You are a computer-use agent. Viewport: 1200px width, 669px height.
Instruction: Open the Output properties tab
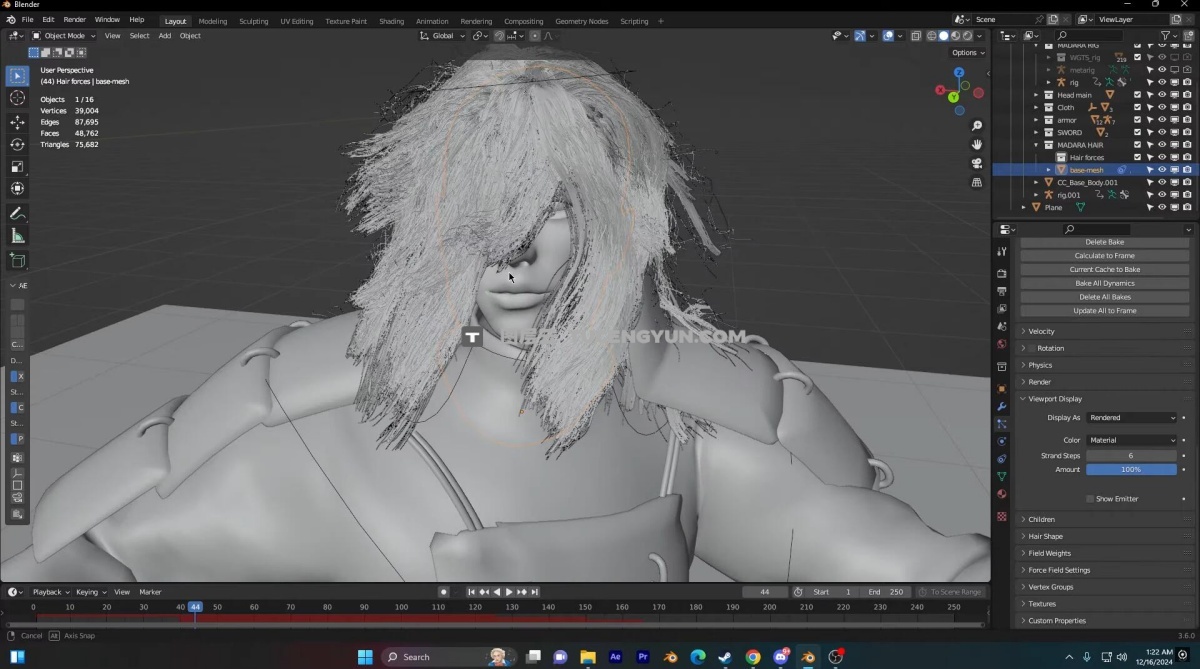pyautogui.click(x=1001, y=291)
